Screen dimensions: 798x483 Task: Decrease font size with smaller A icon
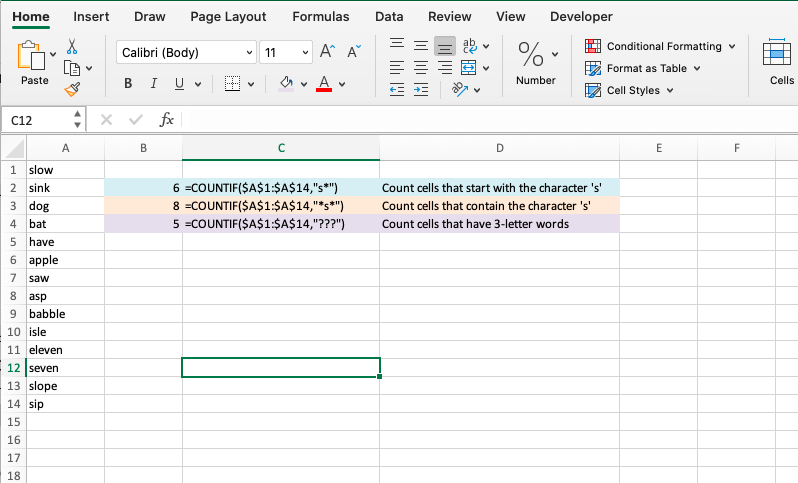point(354,51)
